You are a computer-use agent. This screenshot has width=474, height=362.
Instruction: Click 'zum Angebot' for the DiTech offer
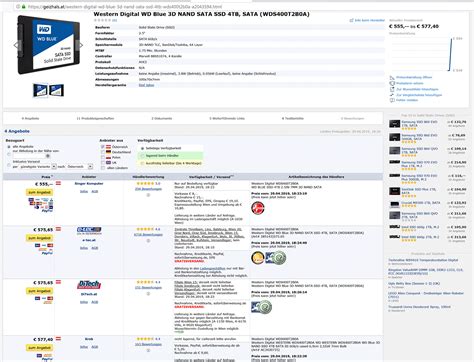point(39,291)
